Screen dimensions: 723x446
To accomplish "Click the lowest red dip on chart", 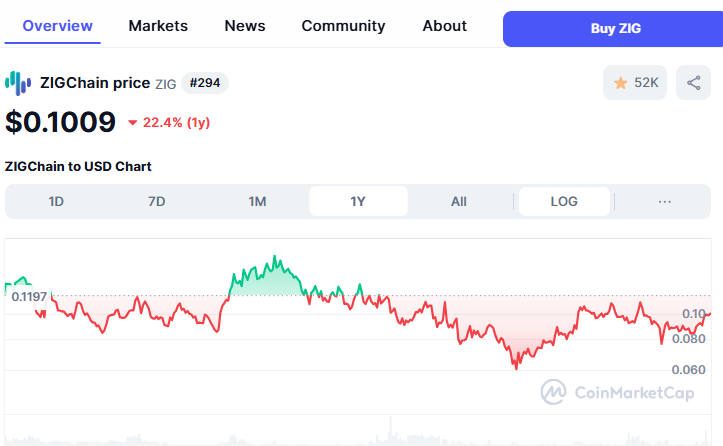I will click(x=516, y=368).
